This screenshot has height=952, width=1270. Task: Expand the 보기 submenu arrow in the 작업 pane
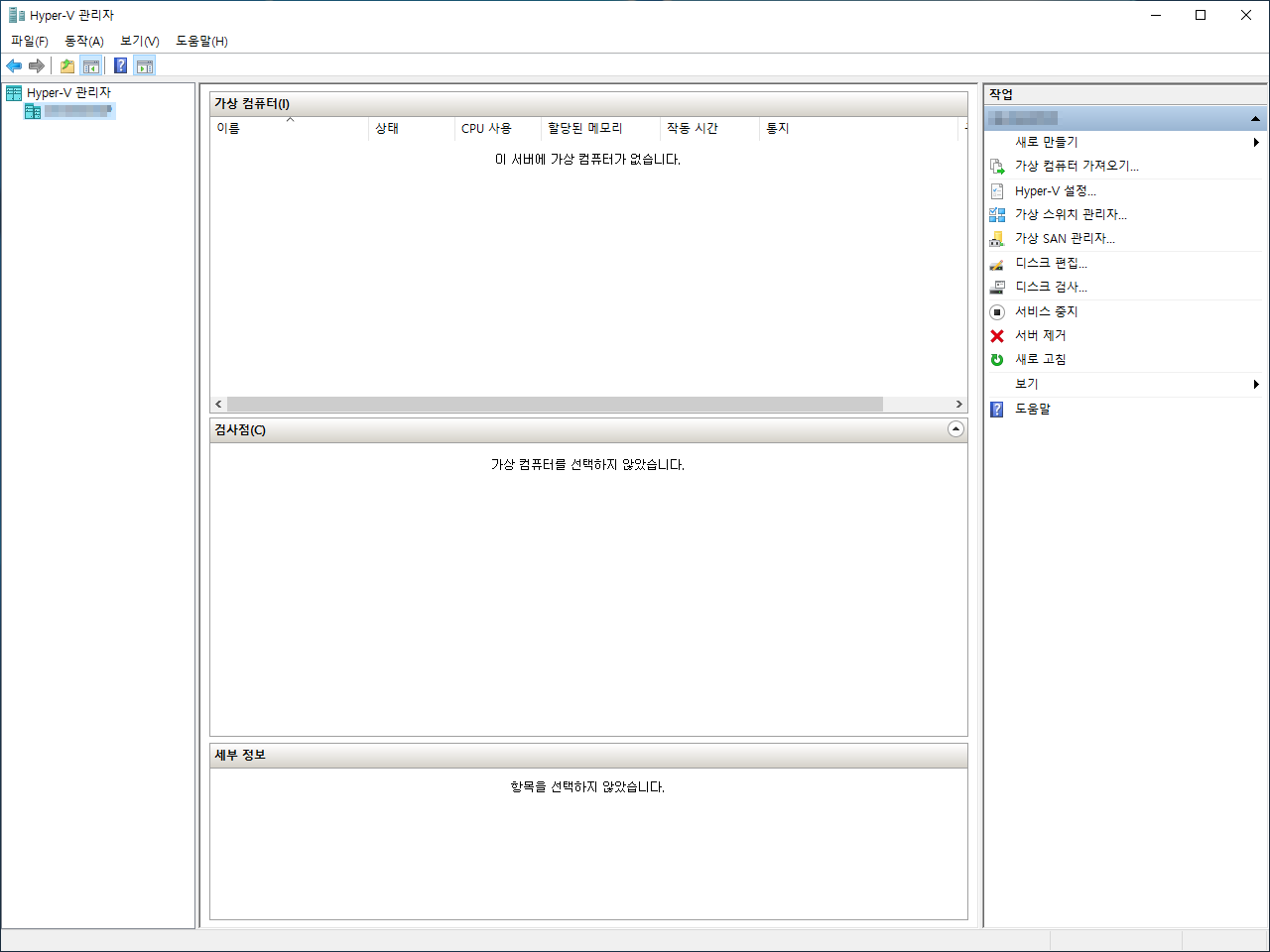click(1256, 384)
